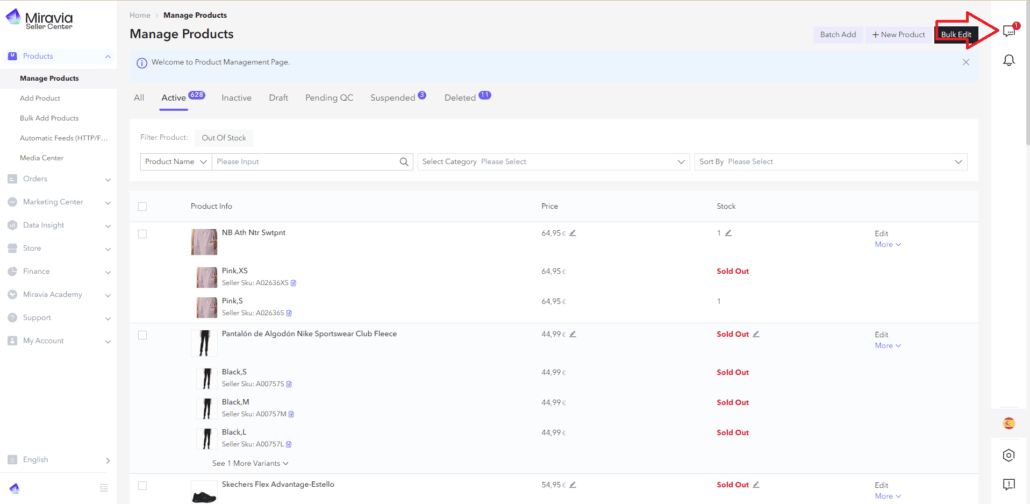Toggle the select-all products checkbox
Viewport: 1030px width, 504px height.
[x=142, y=207]
